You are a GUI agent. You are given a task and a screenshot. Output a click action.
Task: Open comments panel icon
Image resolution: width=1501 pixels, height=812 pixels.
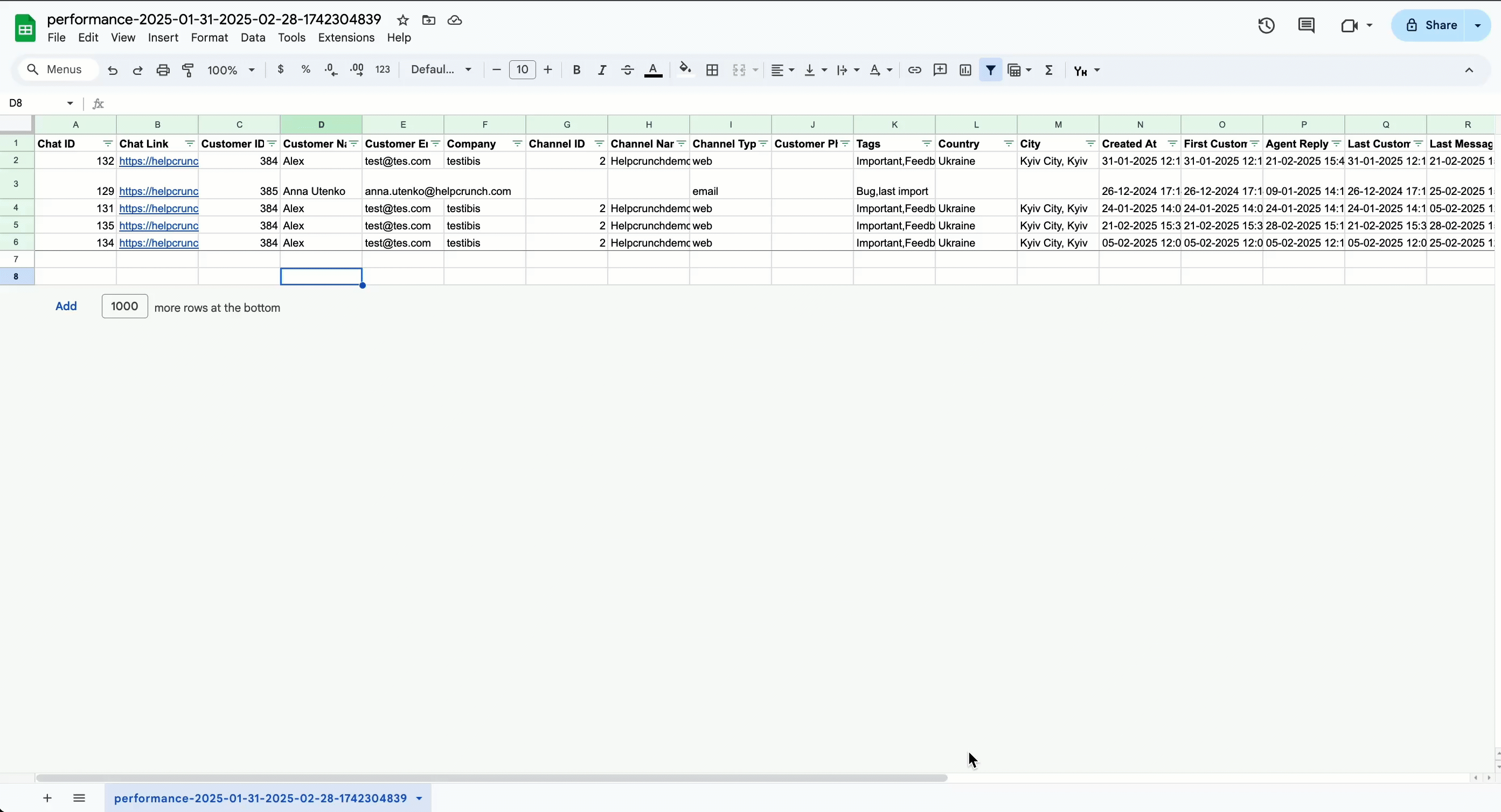pos(1306,26)
